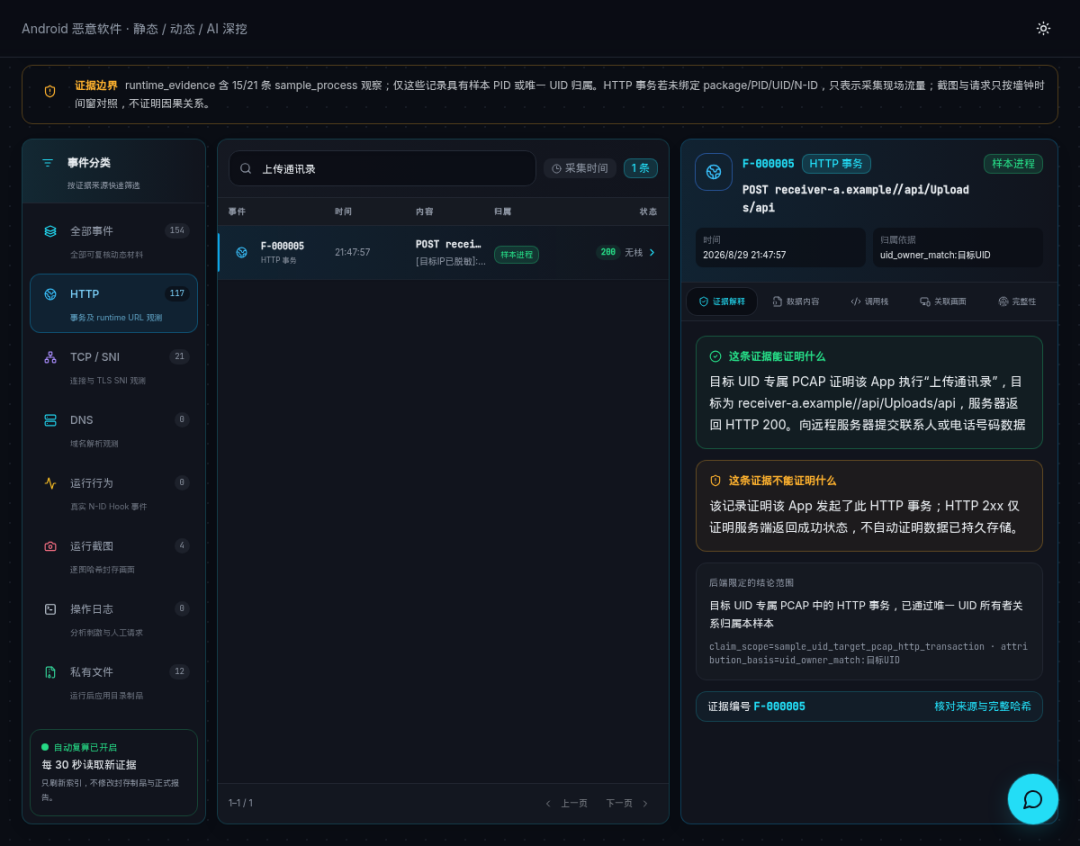Click the large globe icon in detail header
Screen dimensions: 1080x846
pyautogui.click(x=714, y=172)
